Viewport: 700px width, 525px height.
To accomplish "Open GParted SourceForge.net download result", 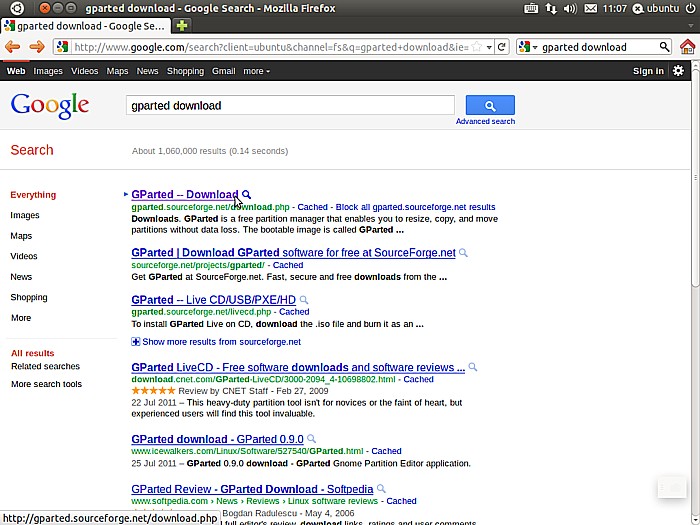I will 293,253.
